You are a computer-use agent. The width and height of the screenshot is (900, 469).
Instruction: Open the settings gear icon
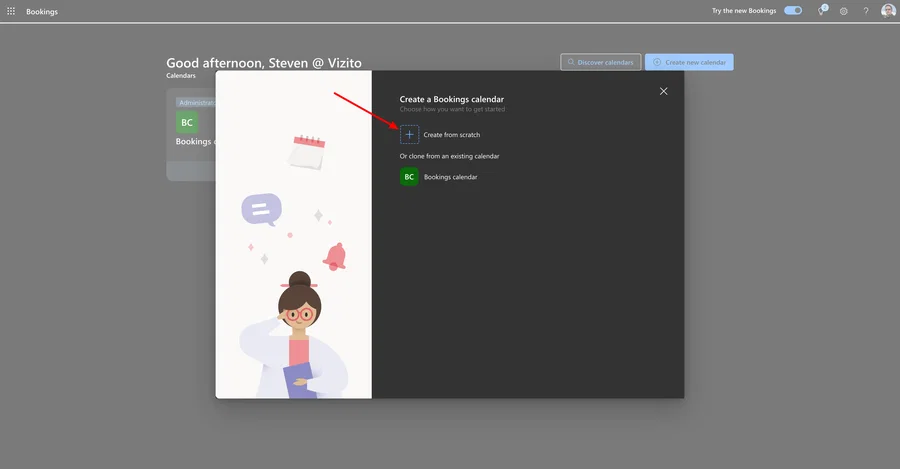tap(844, 11)
